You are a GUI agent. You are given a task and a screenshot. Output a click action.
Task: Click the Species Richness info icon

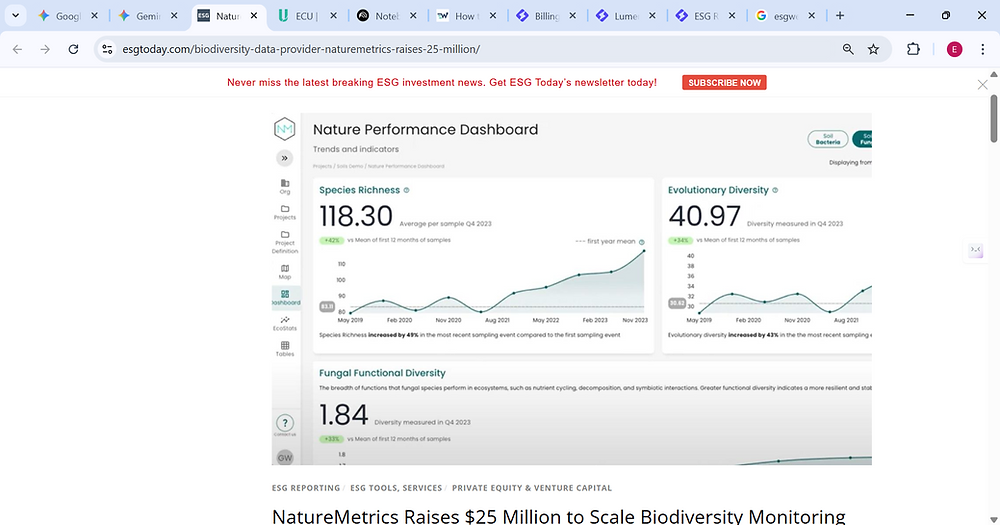406,190
